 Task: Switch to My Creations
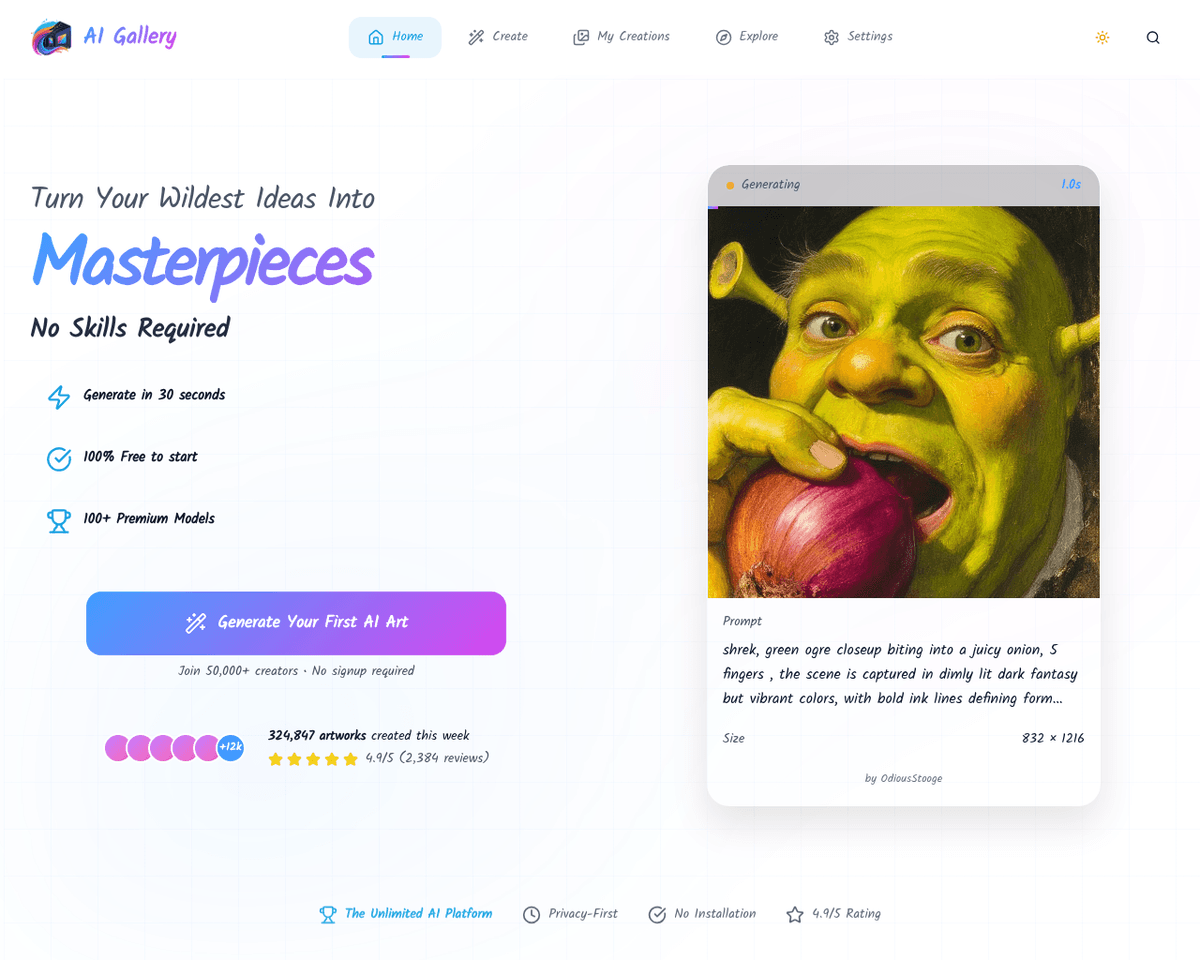click(621, 37)
